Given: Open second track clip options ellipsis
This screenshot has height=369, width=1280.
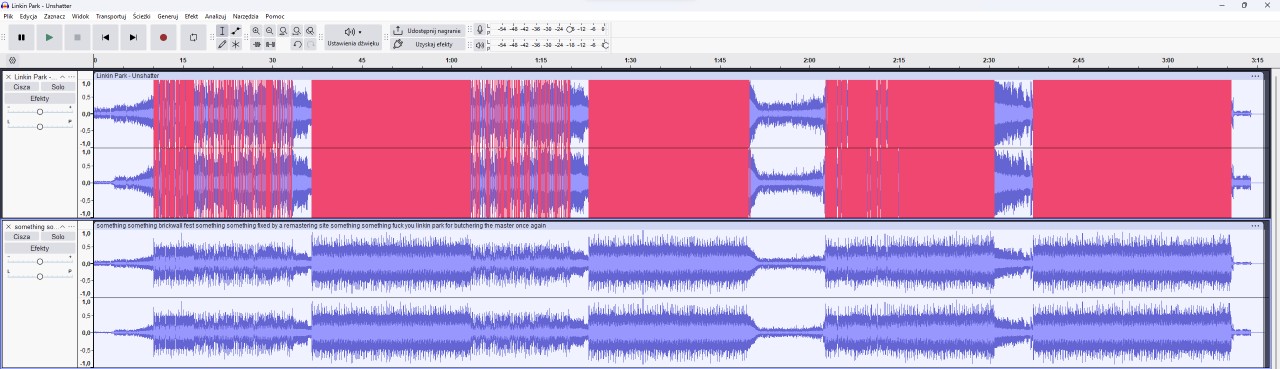Looking at the screenshot, I should coord(1255,226).
